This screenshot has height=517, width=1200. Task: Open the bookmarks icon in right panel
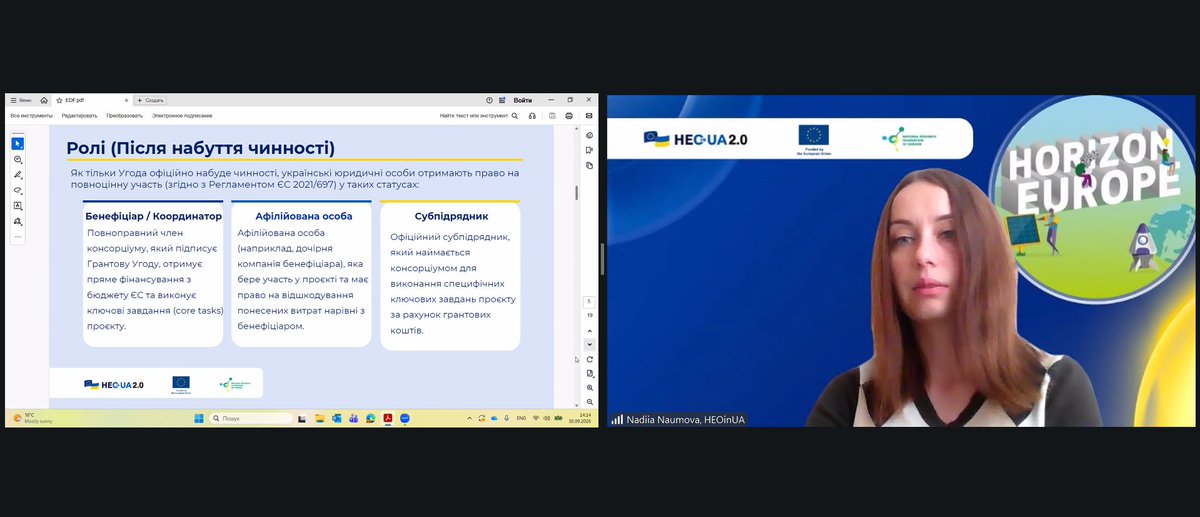coord(589,150)
